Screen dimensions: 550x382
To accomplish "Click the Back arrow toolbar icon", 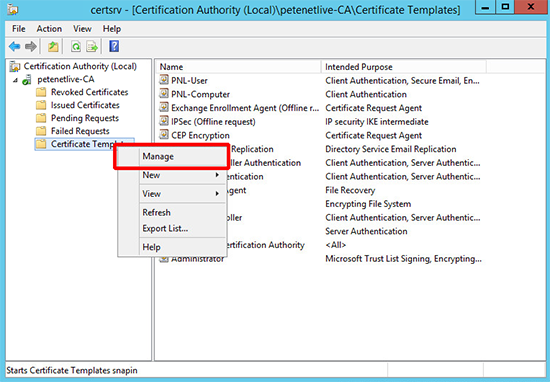I will [x=14, y=46].
